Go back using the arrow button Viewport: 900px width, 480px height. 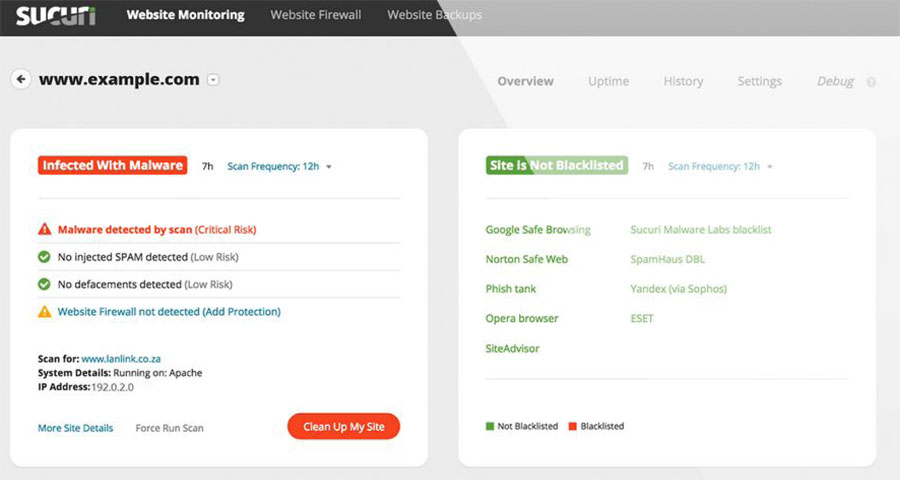pyautogui.click(x=21, y=79)
